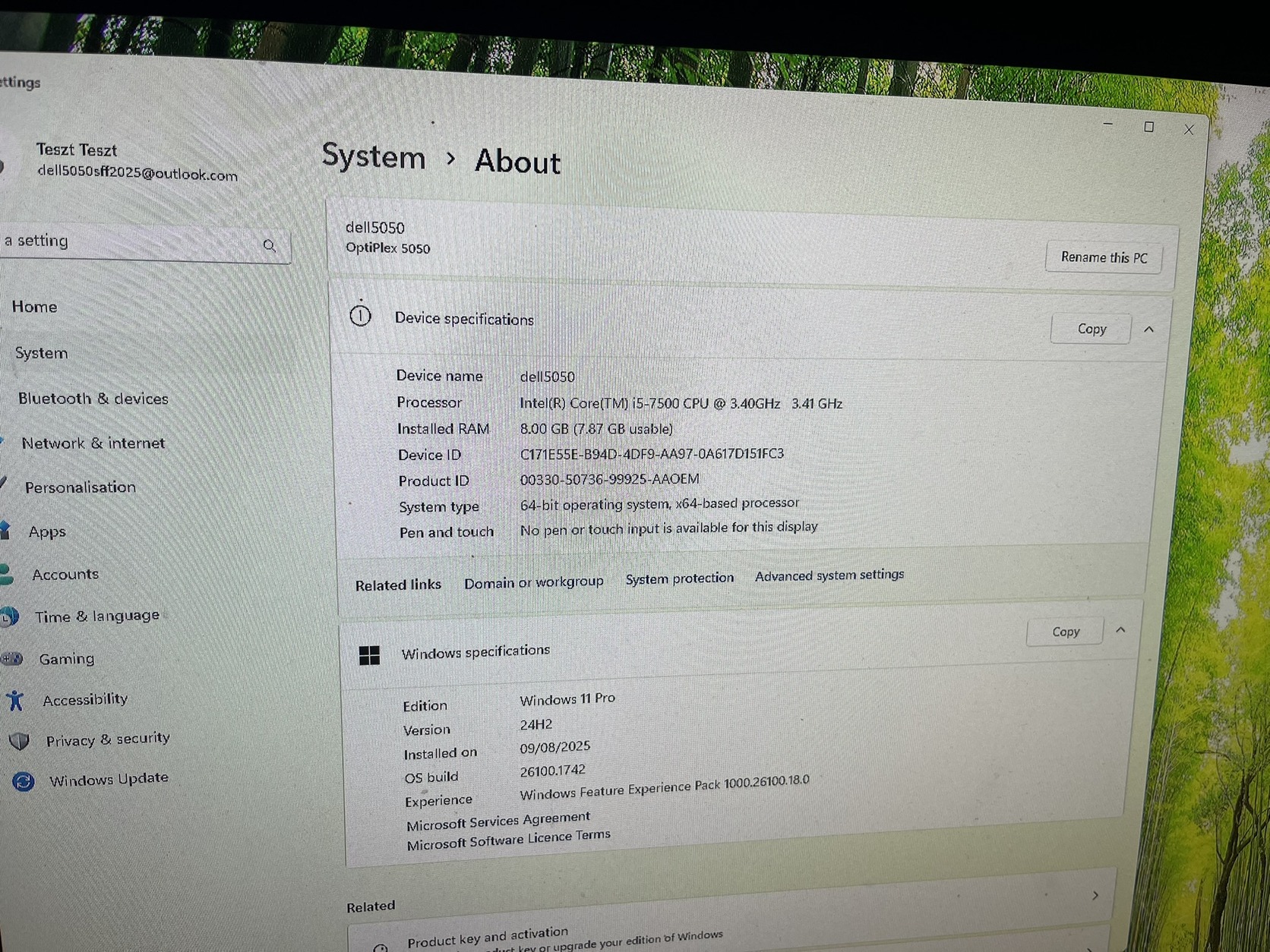The width and height of the screenshot is (1270, 952).
Task: Click the System type value text
Action: (659, 504)
